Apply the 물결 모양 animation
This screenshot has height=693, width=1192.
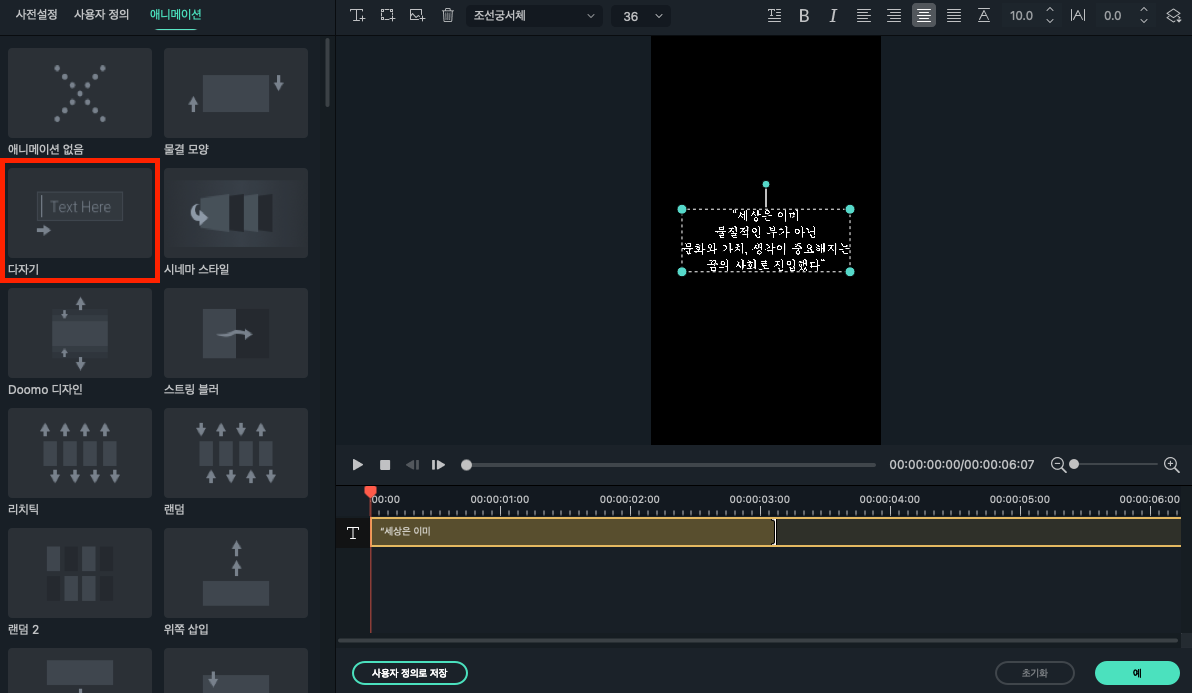(x=236, y=93)
